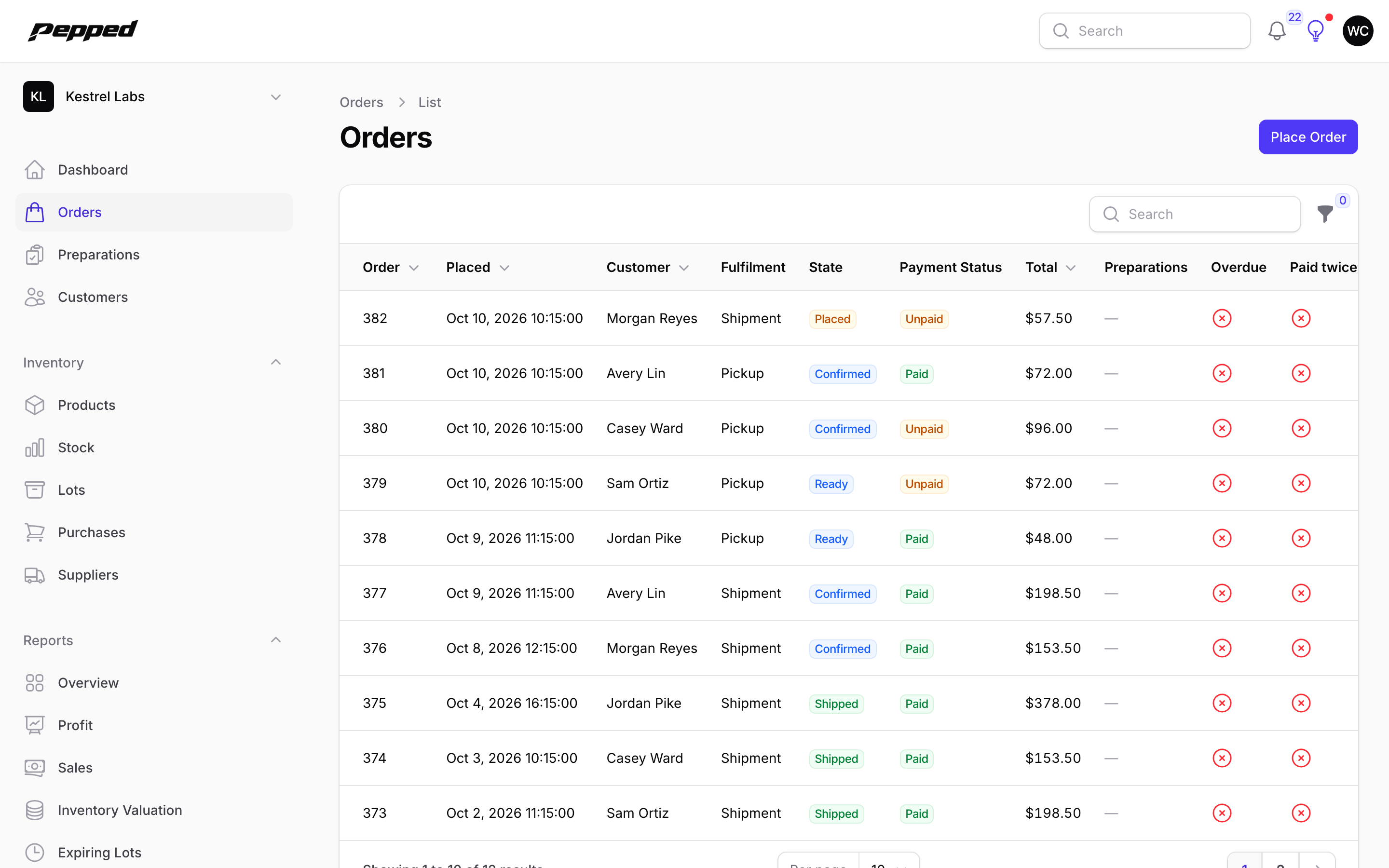Click the paid twice X icon for order 381

1301,373
